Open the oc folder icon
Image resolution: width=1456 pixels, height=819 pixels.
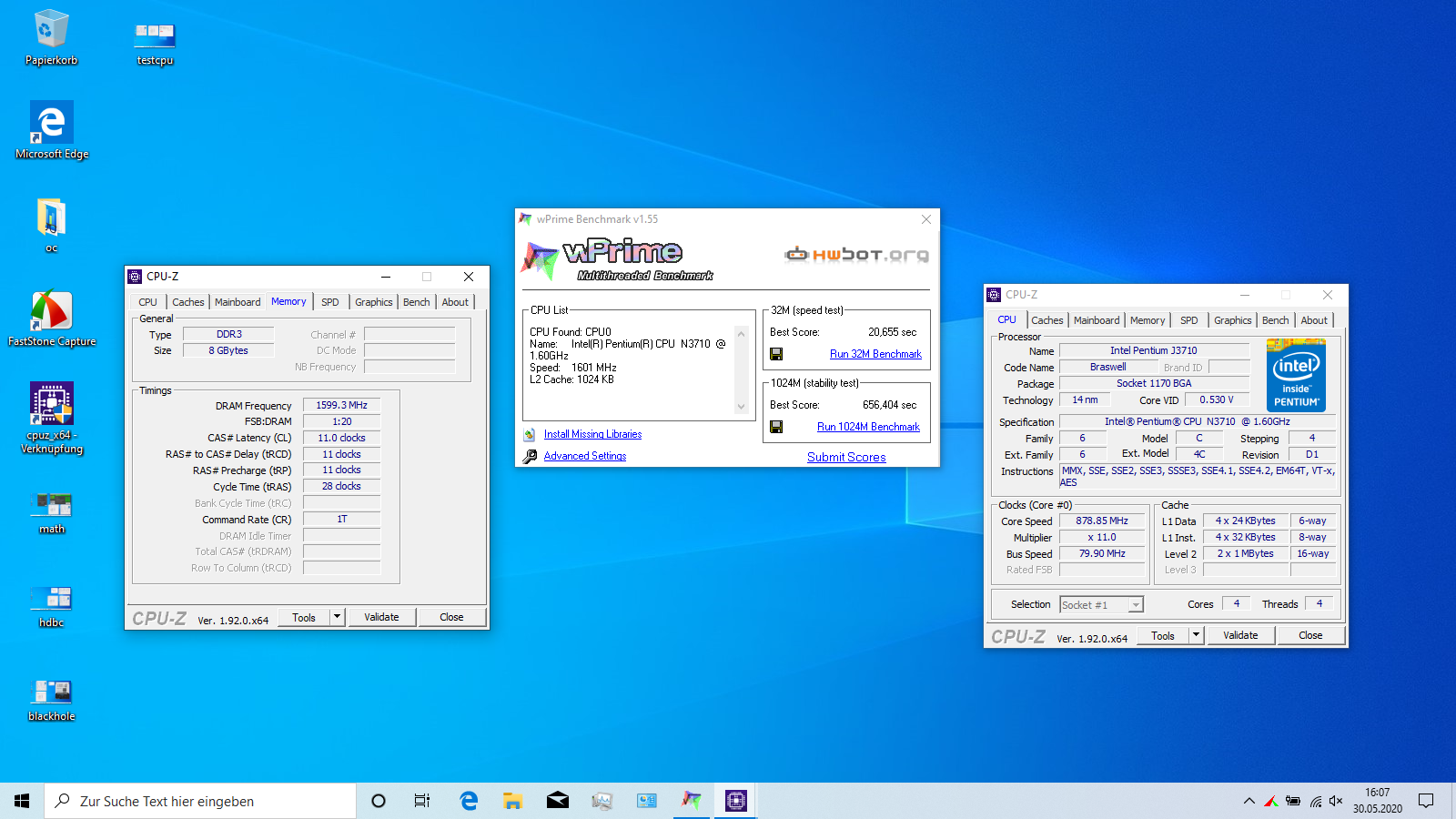point(51,225)
